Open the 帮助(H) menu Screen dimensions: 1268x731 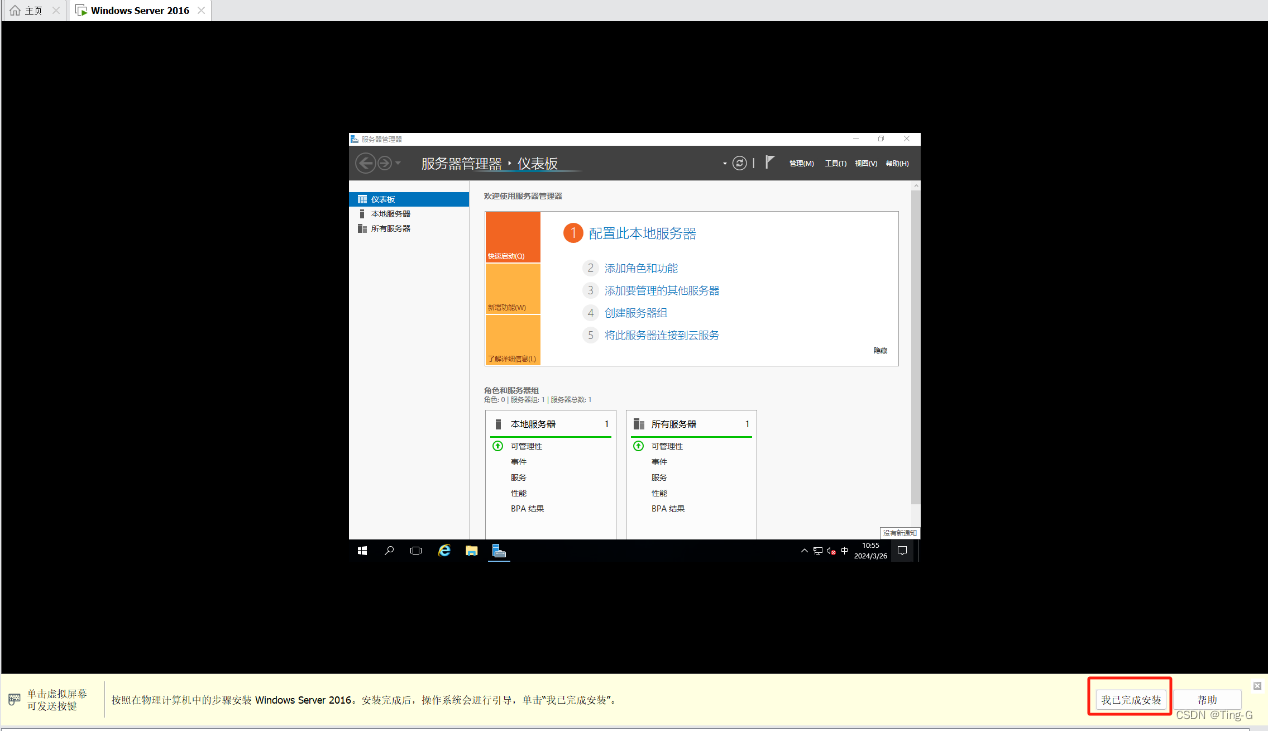pos(897,163)
